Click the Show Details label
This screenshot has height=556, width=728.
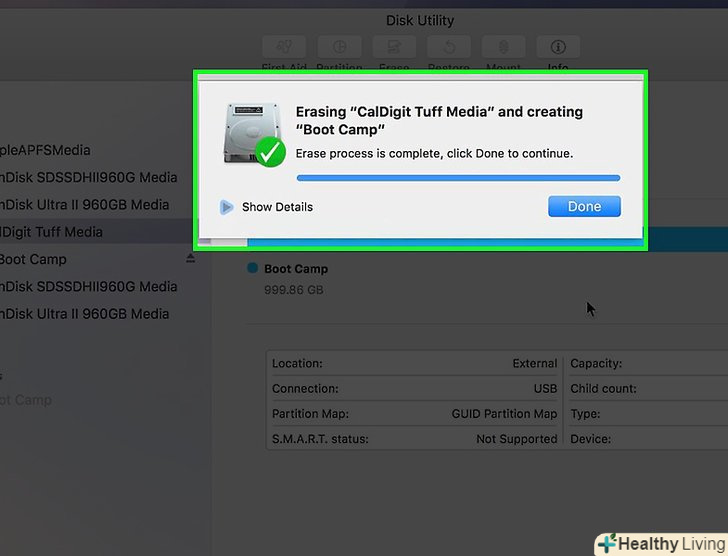coord(277,207)
